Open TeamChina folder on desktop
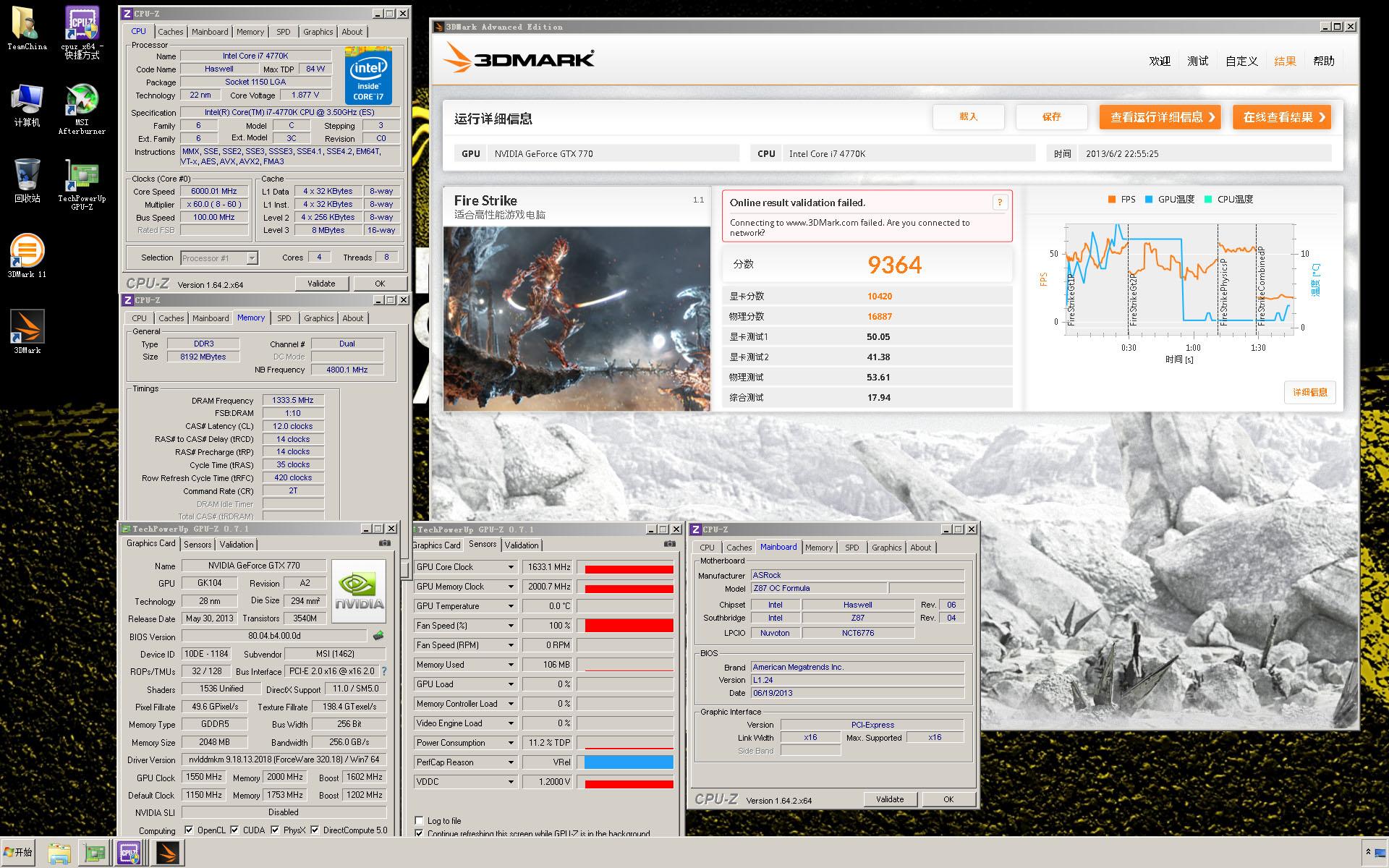 27,28
